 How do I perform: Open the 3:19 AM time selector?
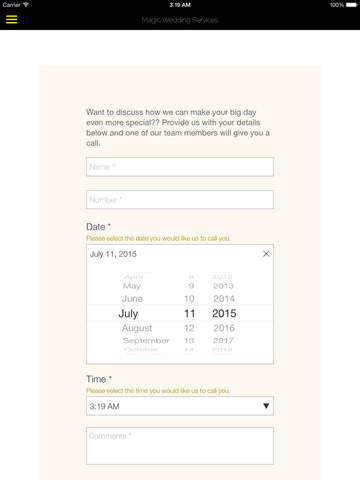(180, 406)
